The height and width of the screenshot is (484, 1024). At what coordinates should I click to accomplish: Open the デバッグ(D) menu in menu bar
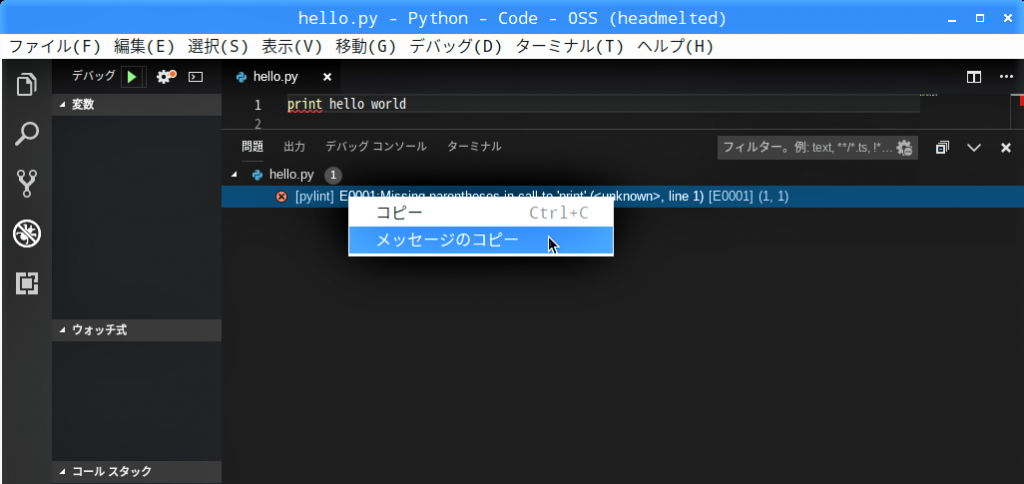click(x=456, y=46)
